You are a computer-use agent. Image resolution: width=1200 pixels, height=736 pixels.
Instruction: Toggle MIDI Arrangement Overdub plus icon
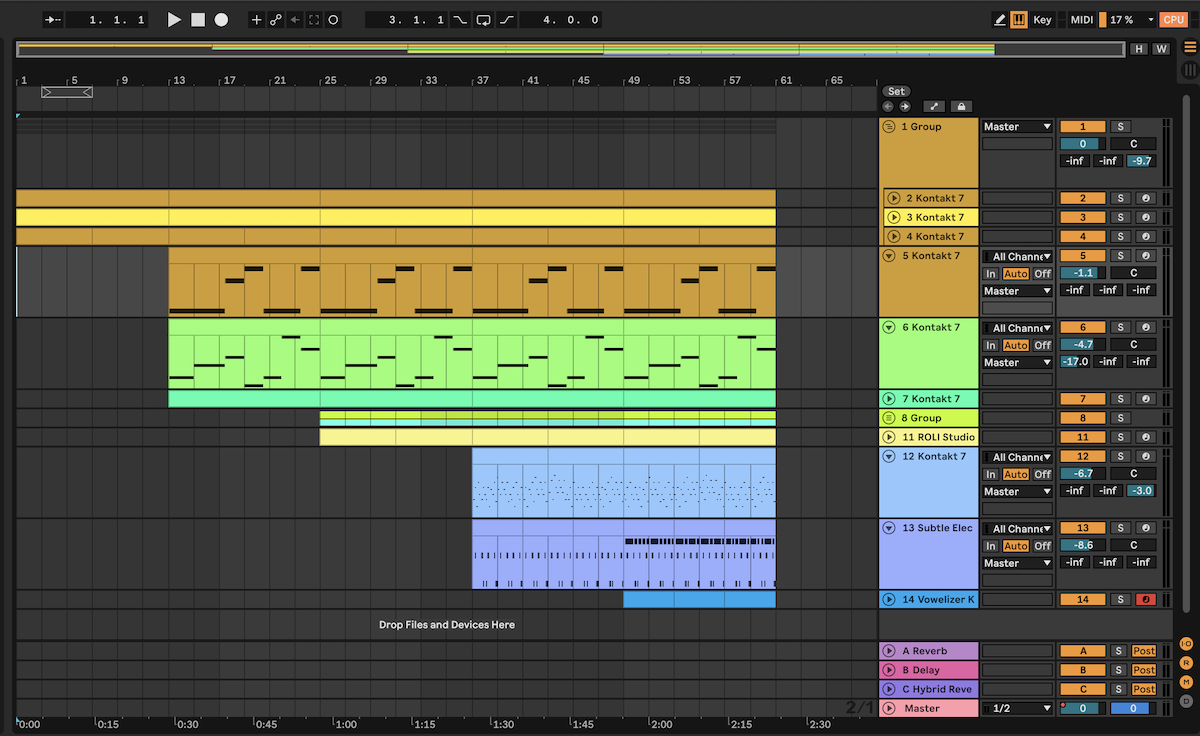[257, 19]
